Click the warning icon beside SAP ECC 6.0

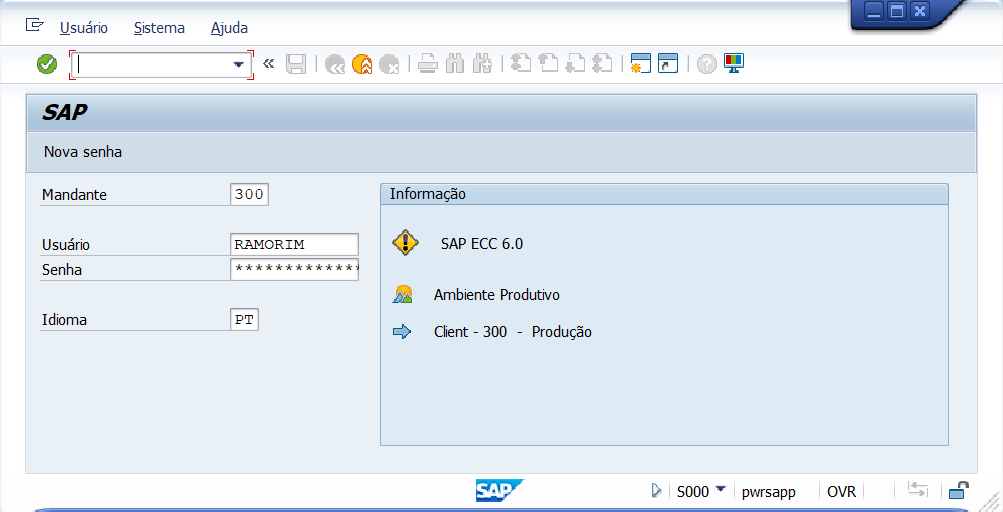[406, 243]
